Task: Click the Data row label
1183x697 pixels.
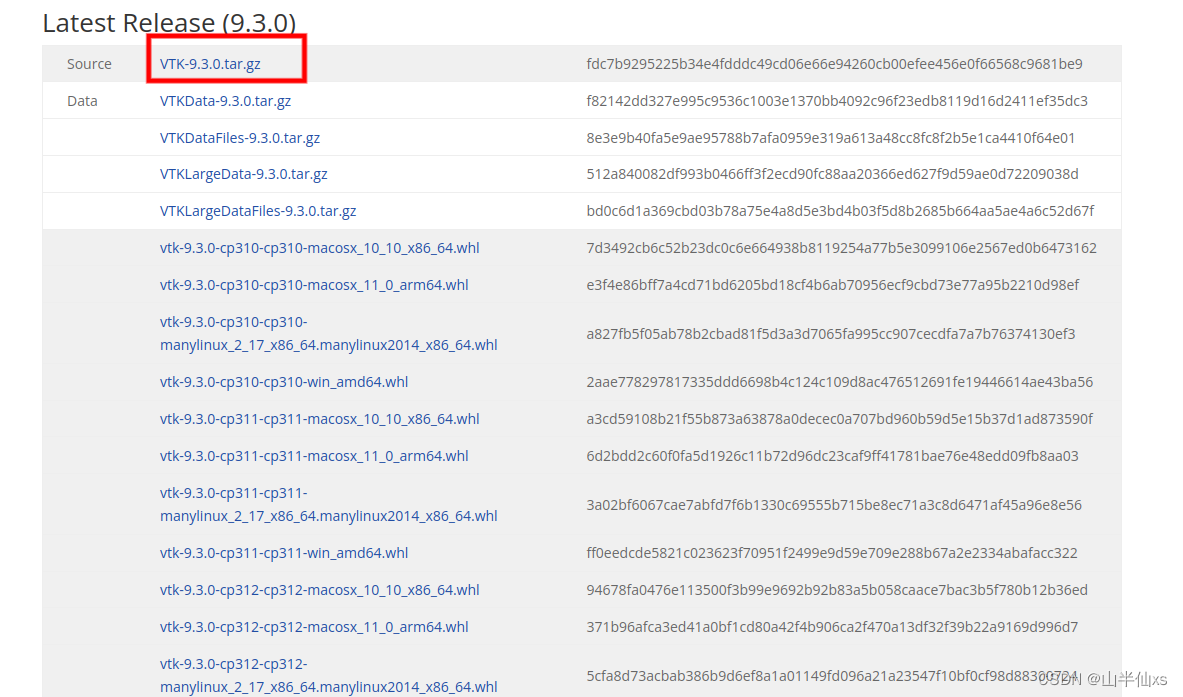Action: click(x=82, y=101)
